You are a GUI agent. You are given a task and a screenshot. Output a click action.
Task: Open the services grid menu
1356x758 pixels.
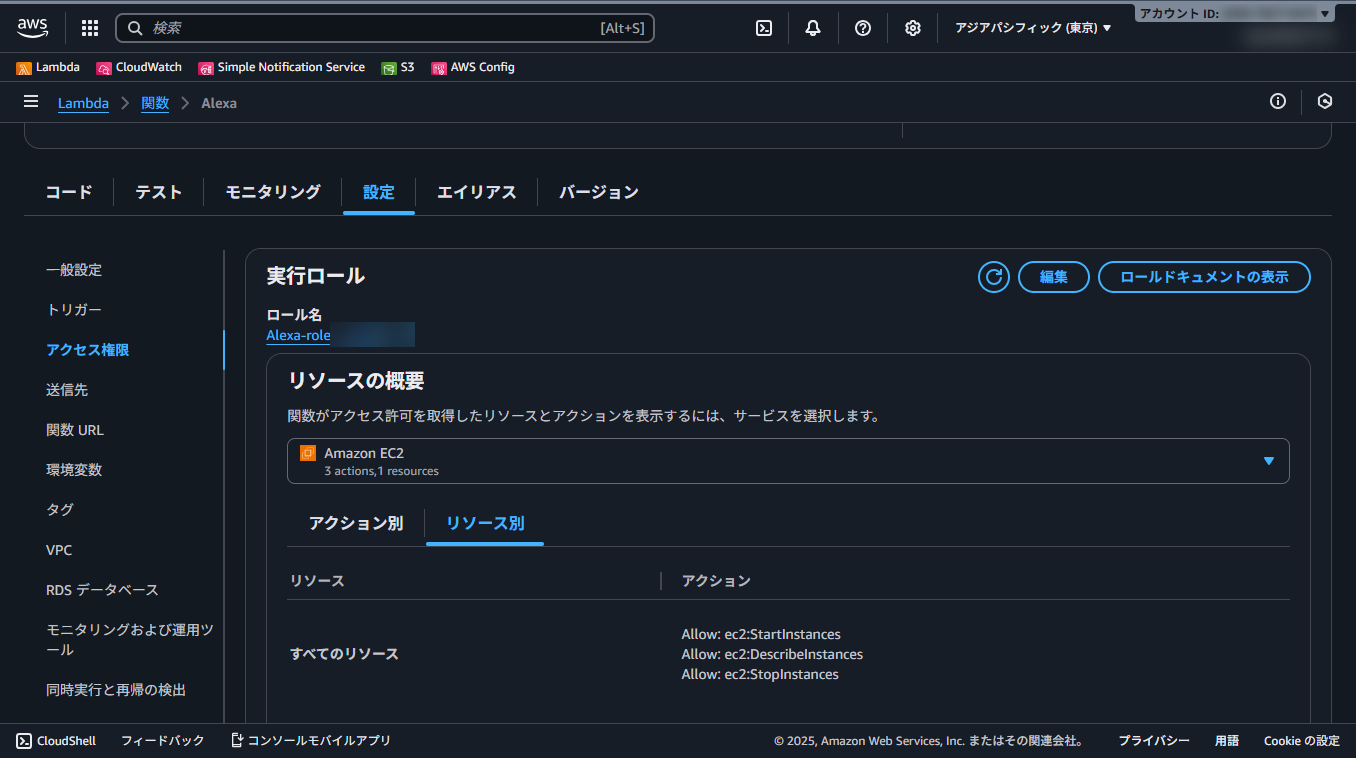click(x=89, y=27)
